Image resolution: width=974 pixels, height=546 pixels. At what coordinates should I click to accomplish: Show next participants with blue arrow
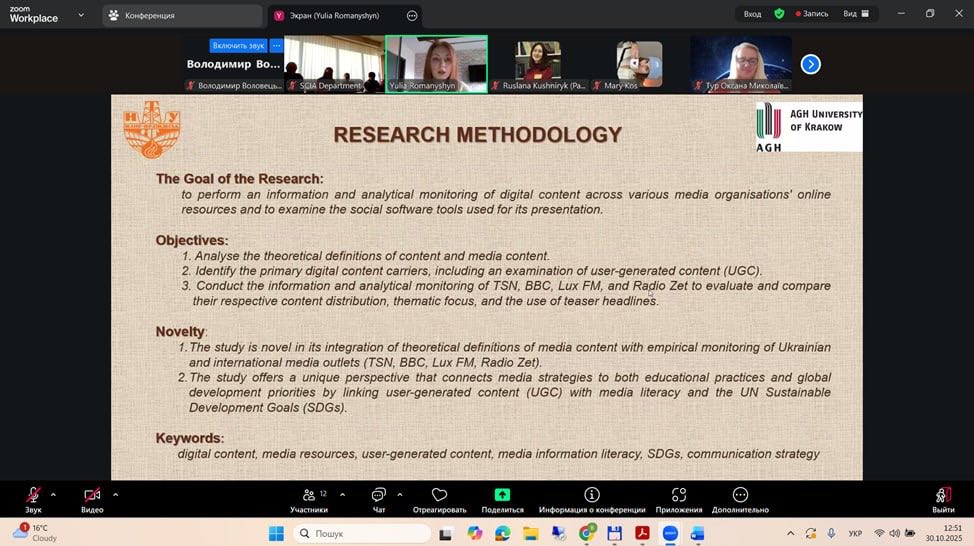[811, 64]
